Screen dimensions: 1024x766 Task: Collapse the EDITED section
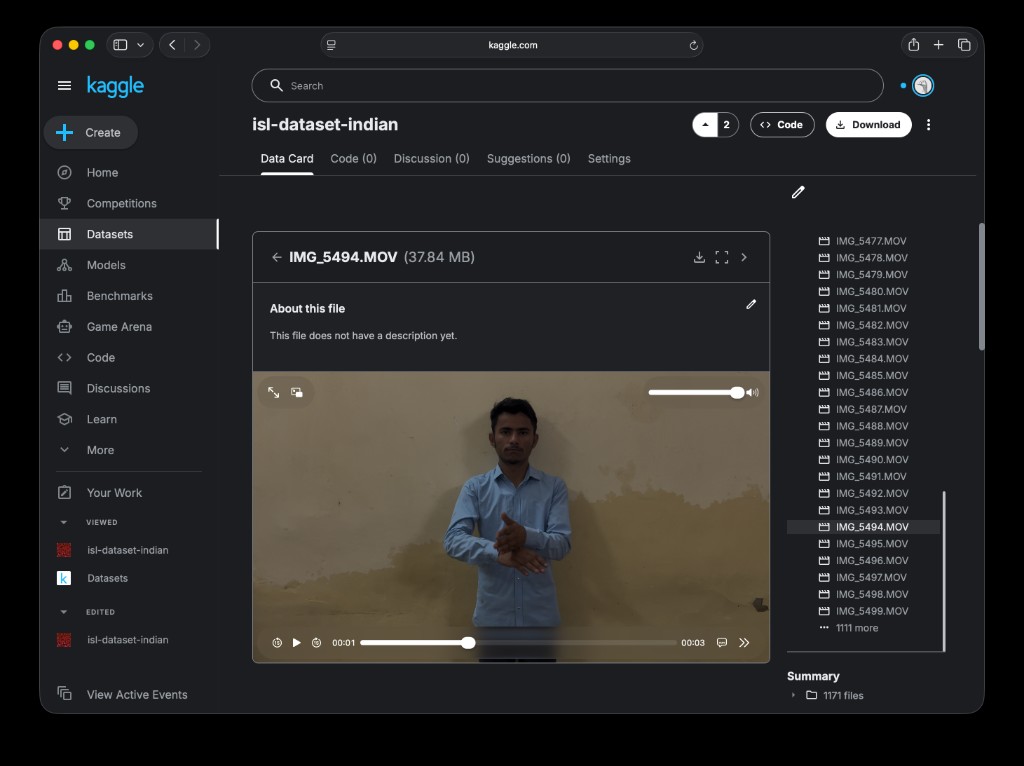(63, 612)
